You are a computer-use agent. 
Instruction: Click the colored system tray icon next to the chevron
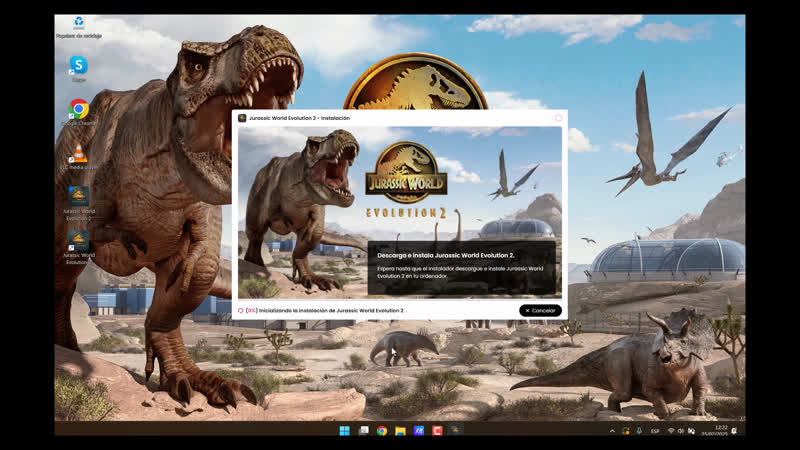tap(626, 431)
